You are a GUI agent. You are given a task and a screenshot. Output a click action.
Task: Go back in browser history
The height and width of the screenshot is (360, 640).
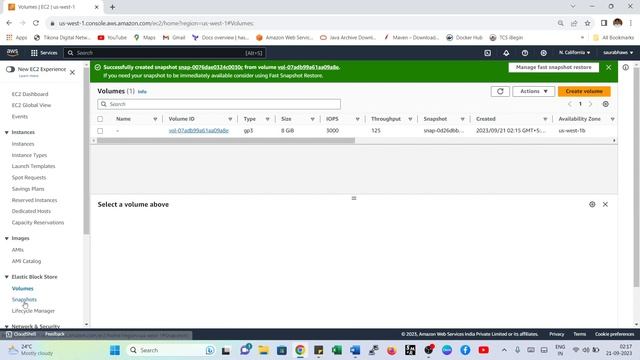click(9, 23)
